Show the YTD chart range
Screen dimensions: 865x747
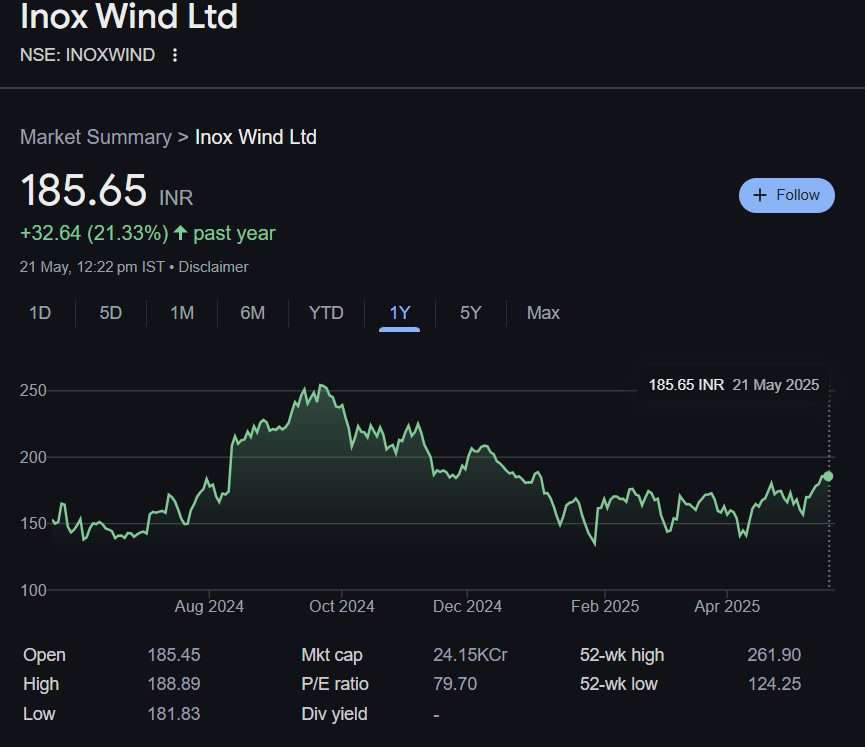click(x=326, y=313)
